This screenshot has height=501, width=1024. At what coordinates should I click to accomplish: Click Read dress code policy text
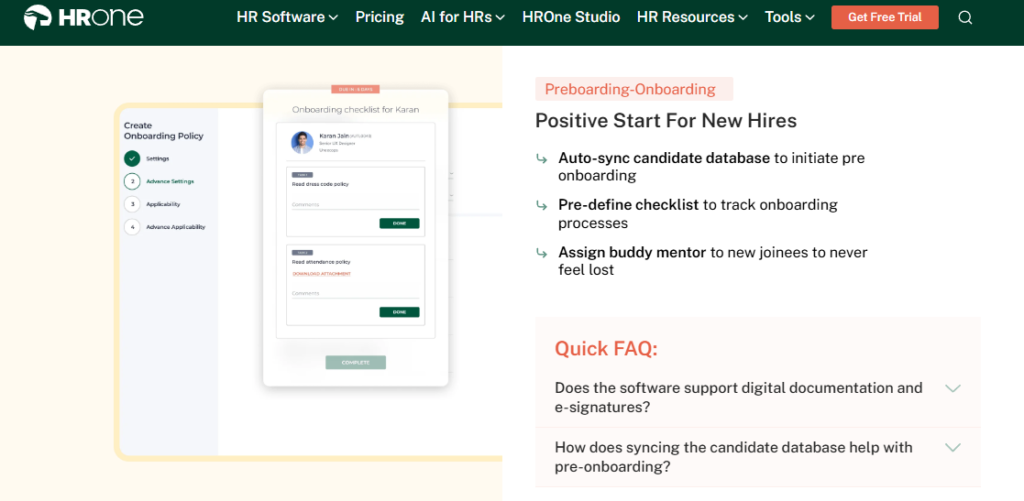tap(320, 184)
